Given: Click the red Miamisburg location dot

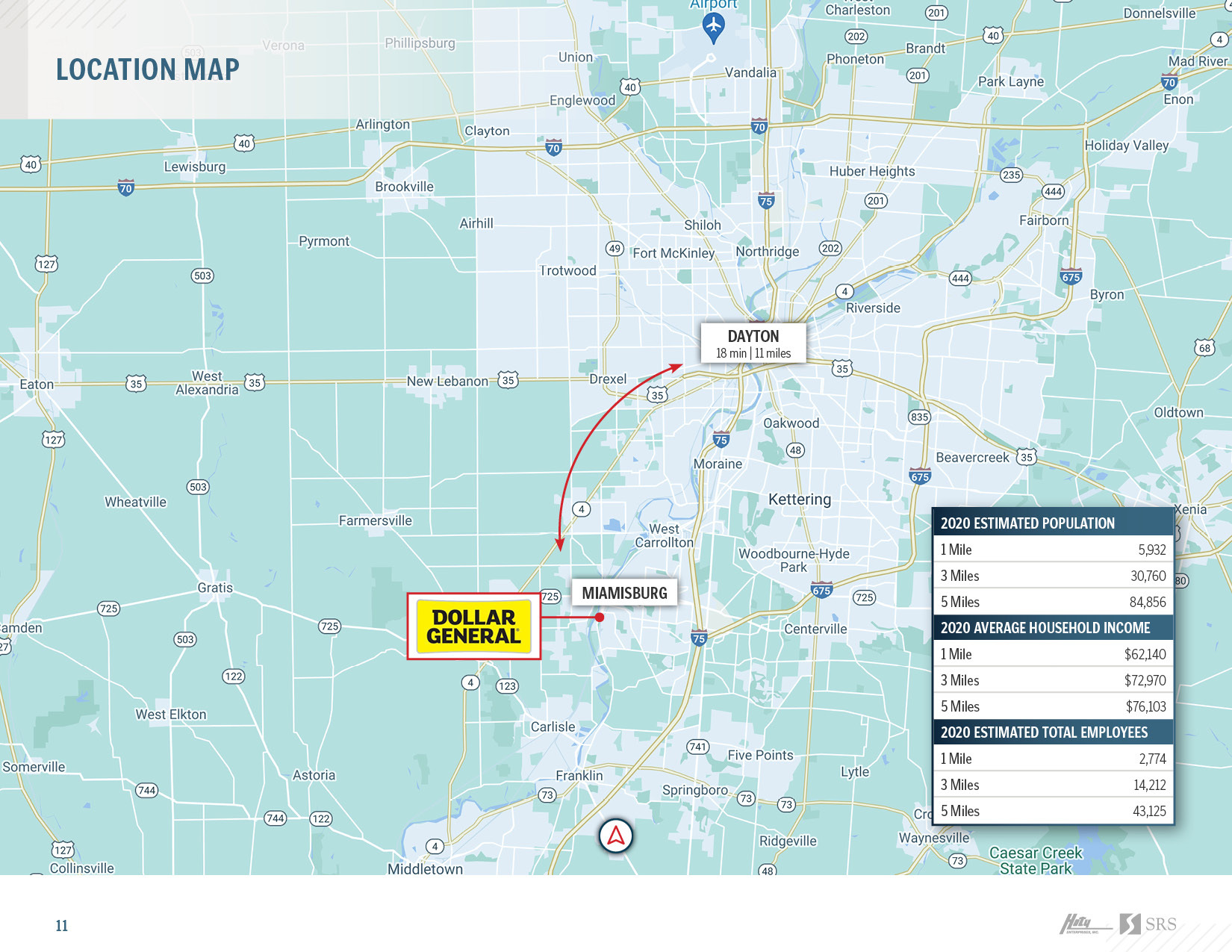Looking at the screenshot, I should click(600, 617).
